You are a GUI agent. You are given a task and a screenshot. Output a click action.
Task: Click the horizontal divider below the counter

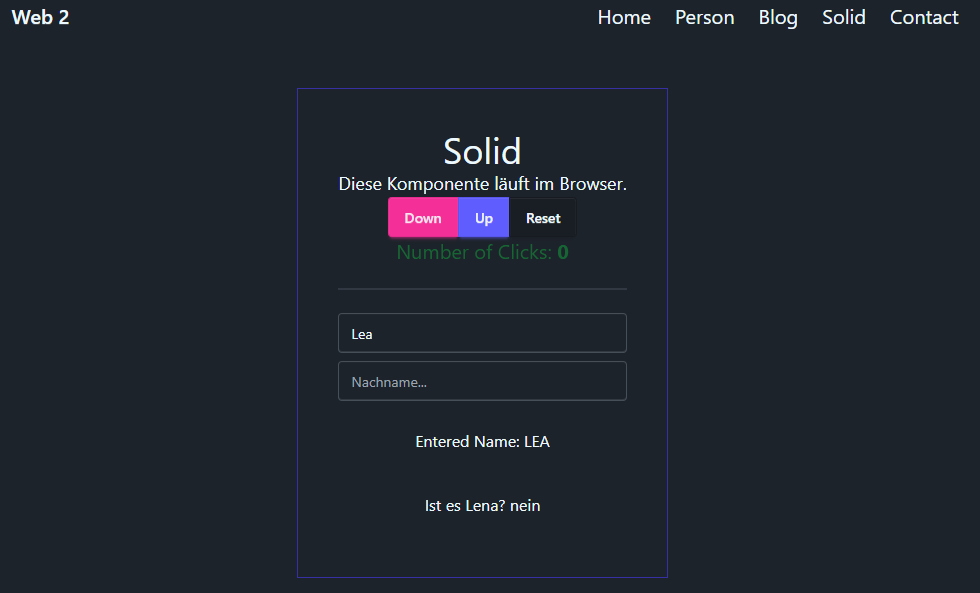(482, 289)
